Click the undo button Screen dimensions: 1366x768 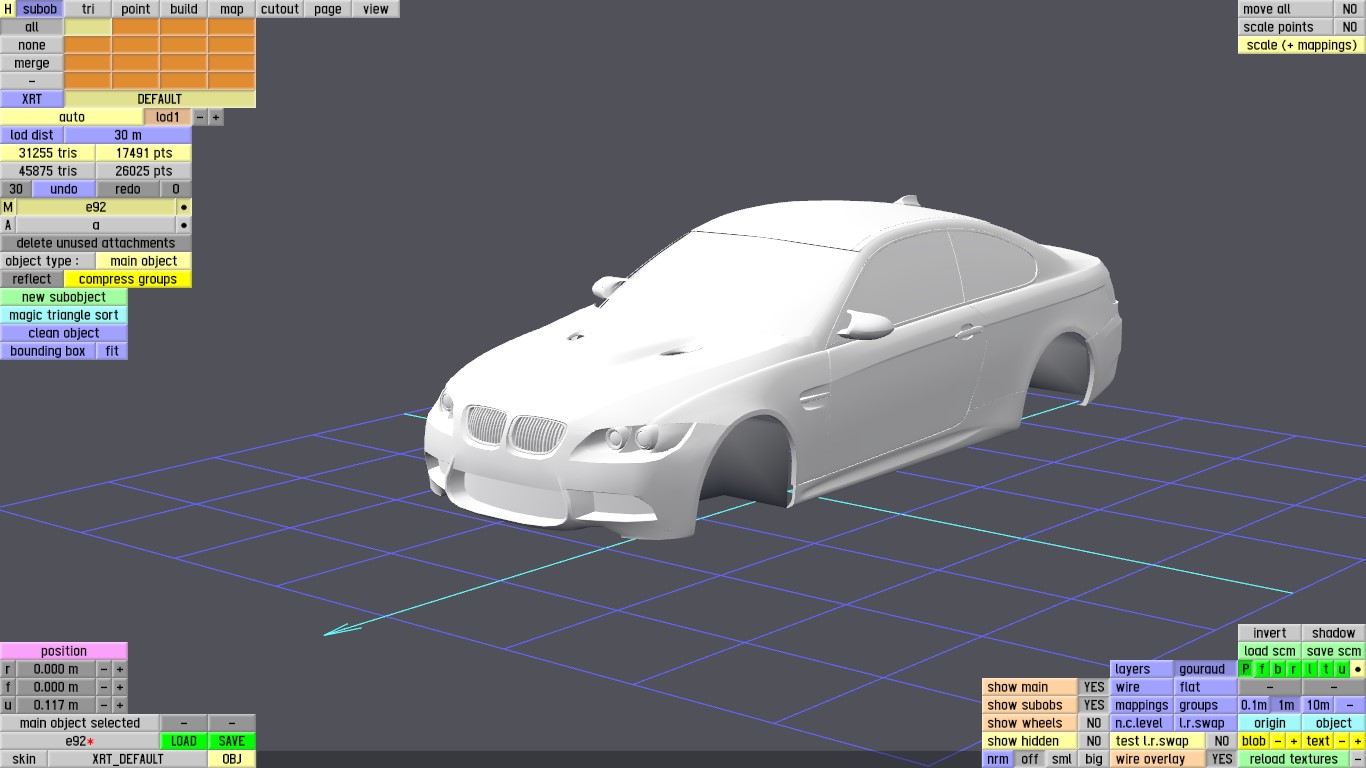coord(64,189)
